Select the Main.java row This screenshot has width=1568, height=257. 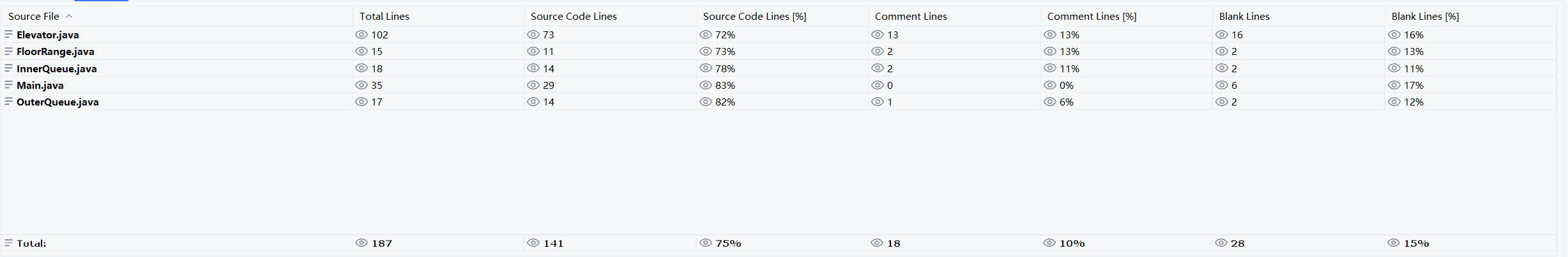point(40,86)
